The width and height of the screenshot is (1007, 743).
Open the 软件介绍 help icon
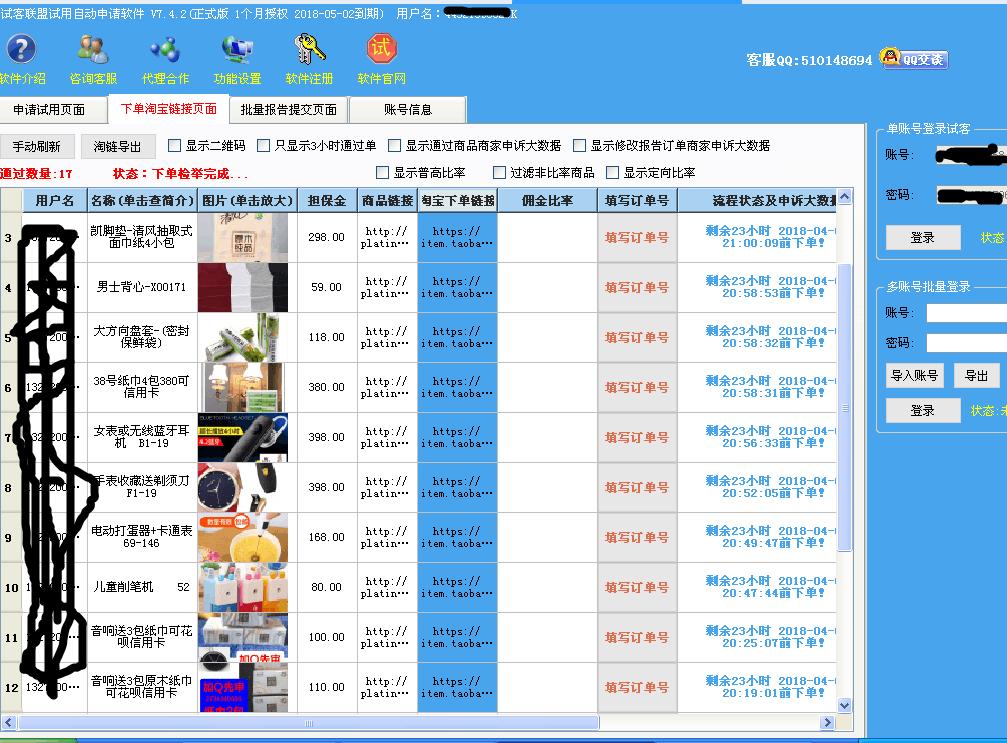tap(22, 52)
